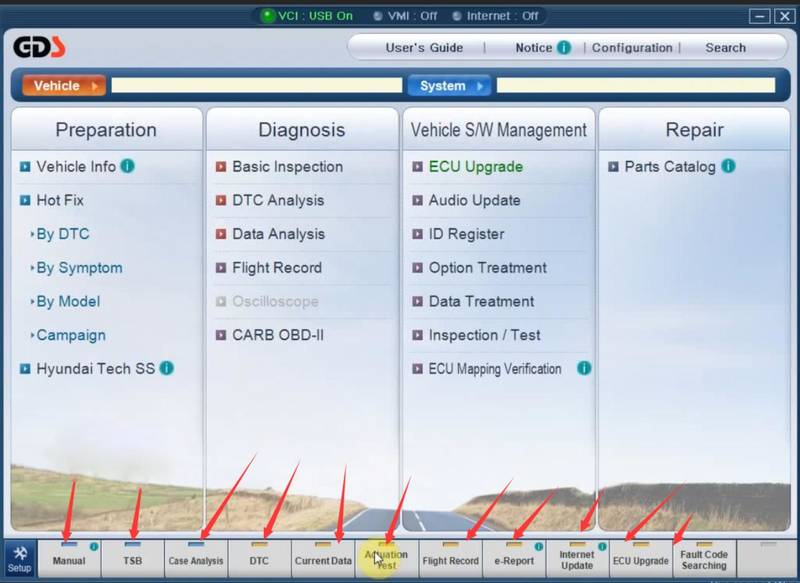Click the info badge on Manual button
Image resolution: width=800 pixels, height=583 pixels.
point(94,547)
